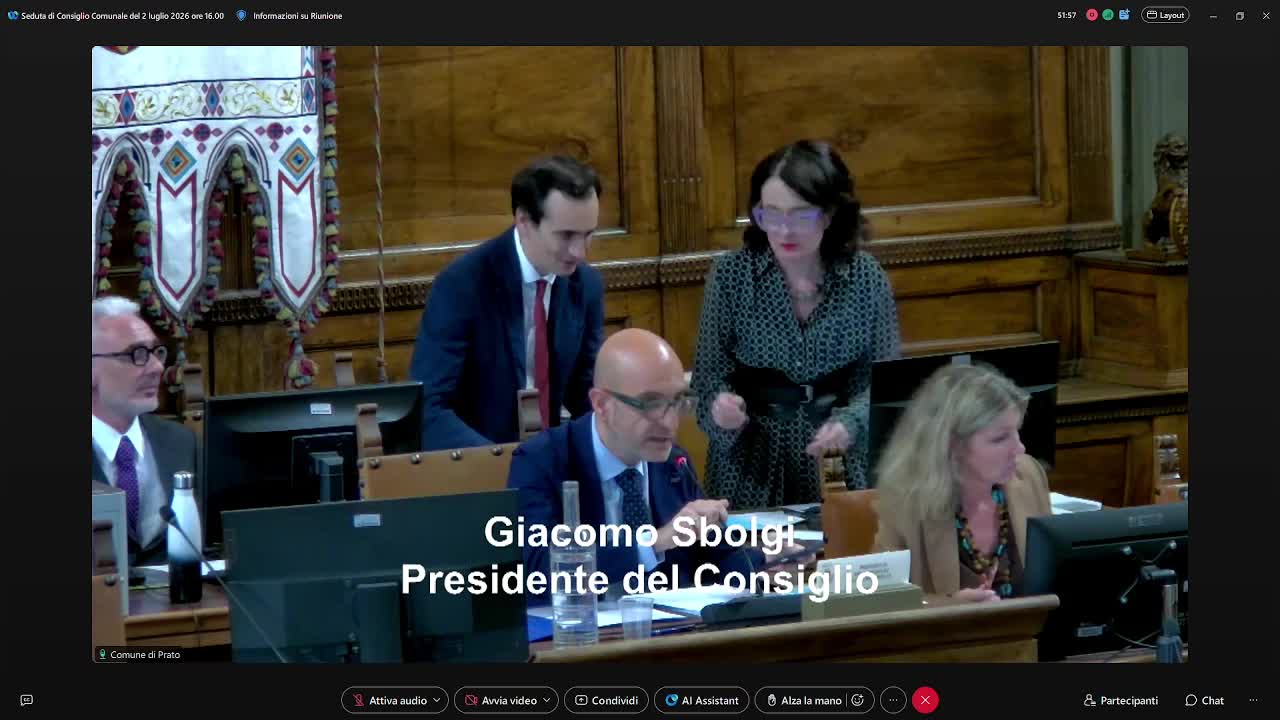Click the 'Comune di Prato' participant name label
The height and width of the screenshot is (720, 1280).
click(x=145, y=654)
